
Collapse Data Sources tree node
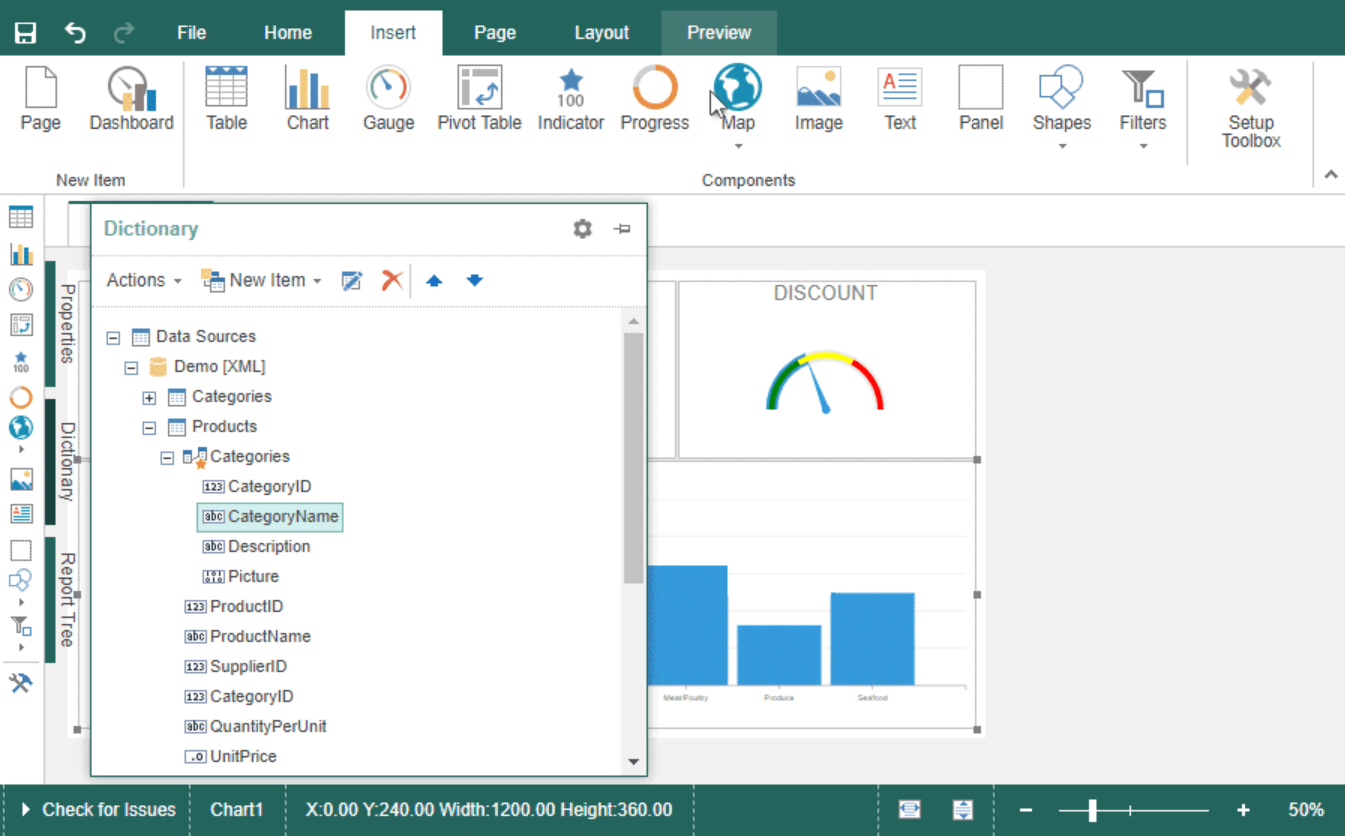point(113,338)
